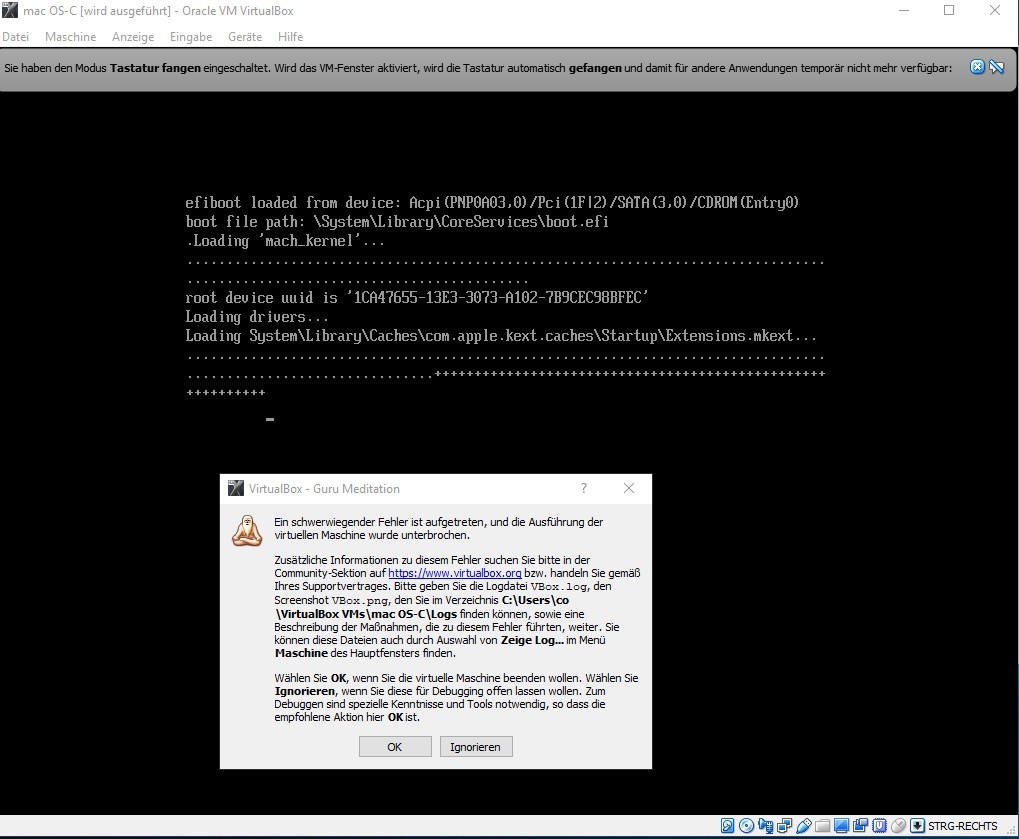The width and height of the screenshot is (1019, 839).
Task: Open the Datei menu
Action: tap(16, 37)
